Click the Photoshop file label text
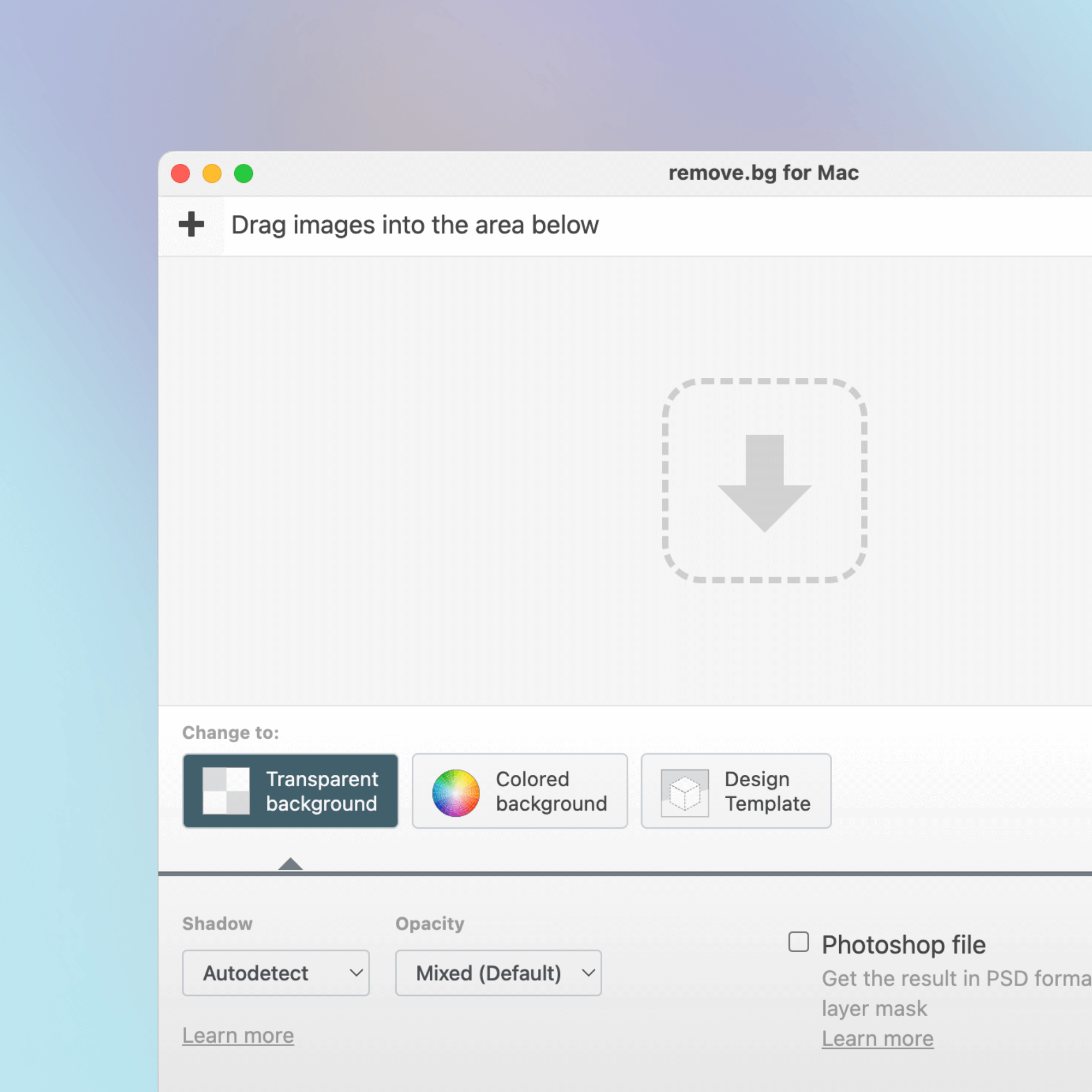1092x1092 pixels. tap(903, 945)
